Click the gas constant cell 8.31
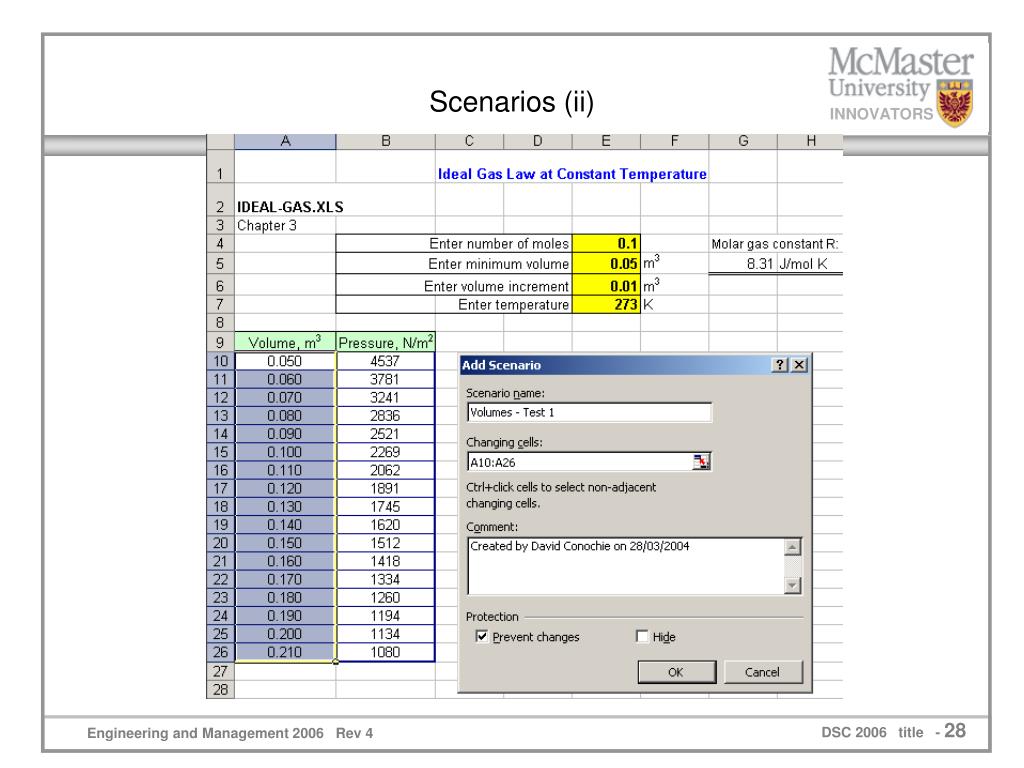Viewport: 1024px width, 768px height. (743, 264)
